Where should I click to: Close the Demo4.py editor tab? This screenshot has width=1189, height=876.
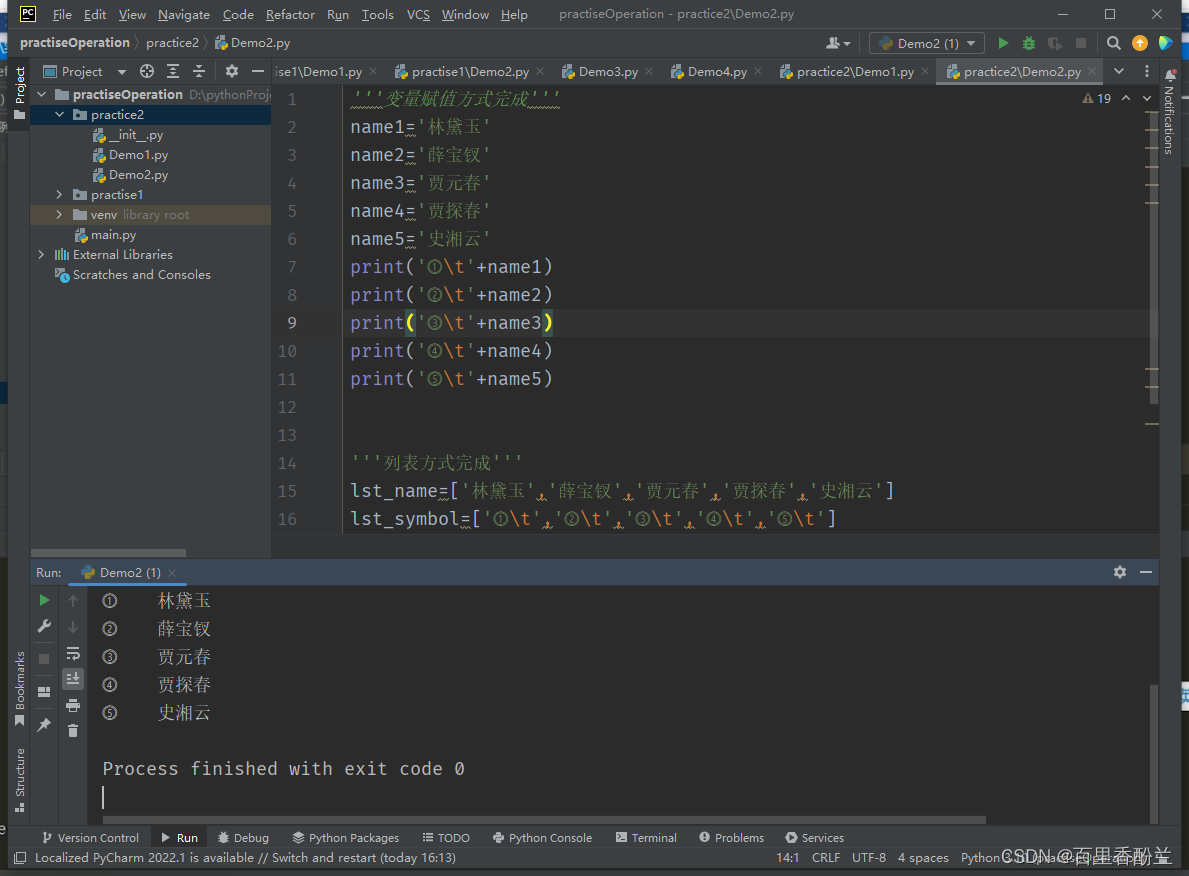(758, 71)
